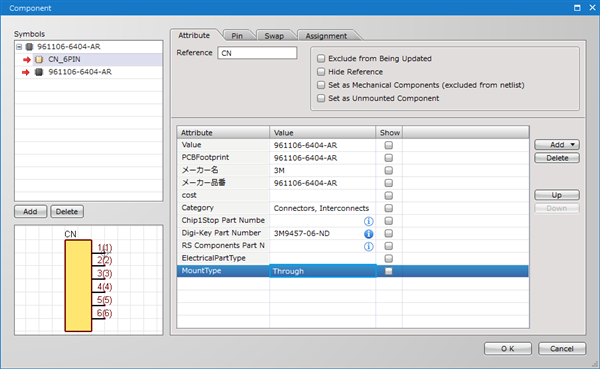
Task: Toggle Show checkbox for メーカー名 row
Action: point(388,171)
